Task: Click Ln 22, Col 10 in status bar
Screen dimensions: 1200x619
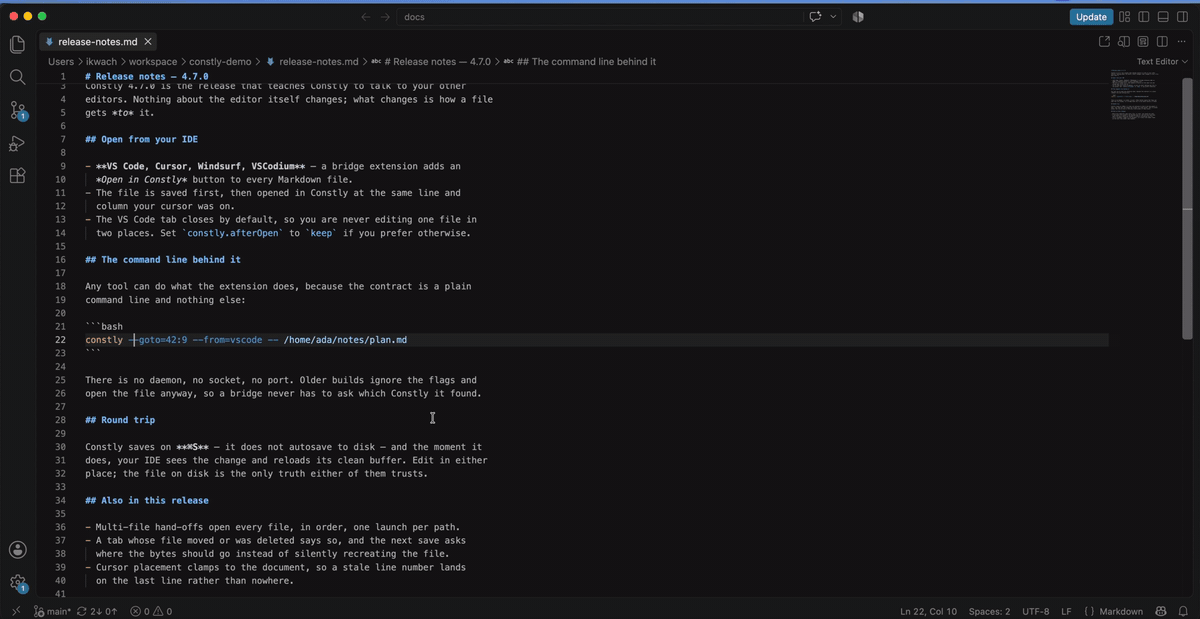Action: pyautogui.click(x=928, y=611)
